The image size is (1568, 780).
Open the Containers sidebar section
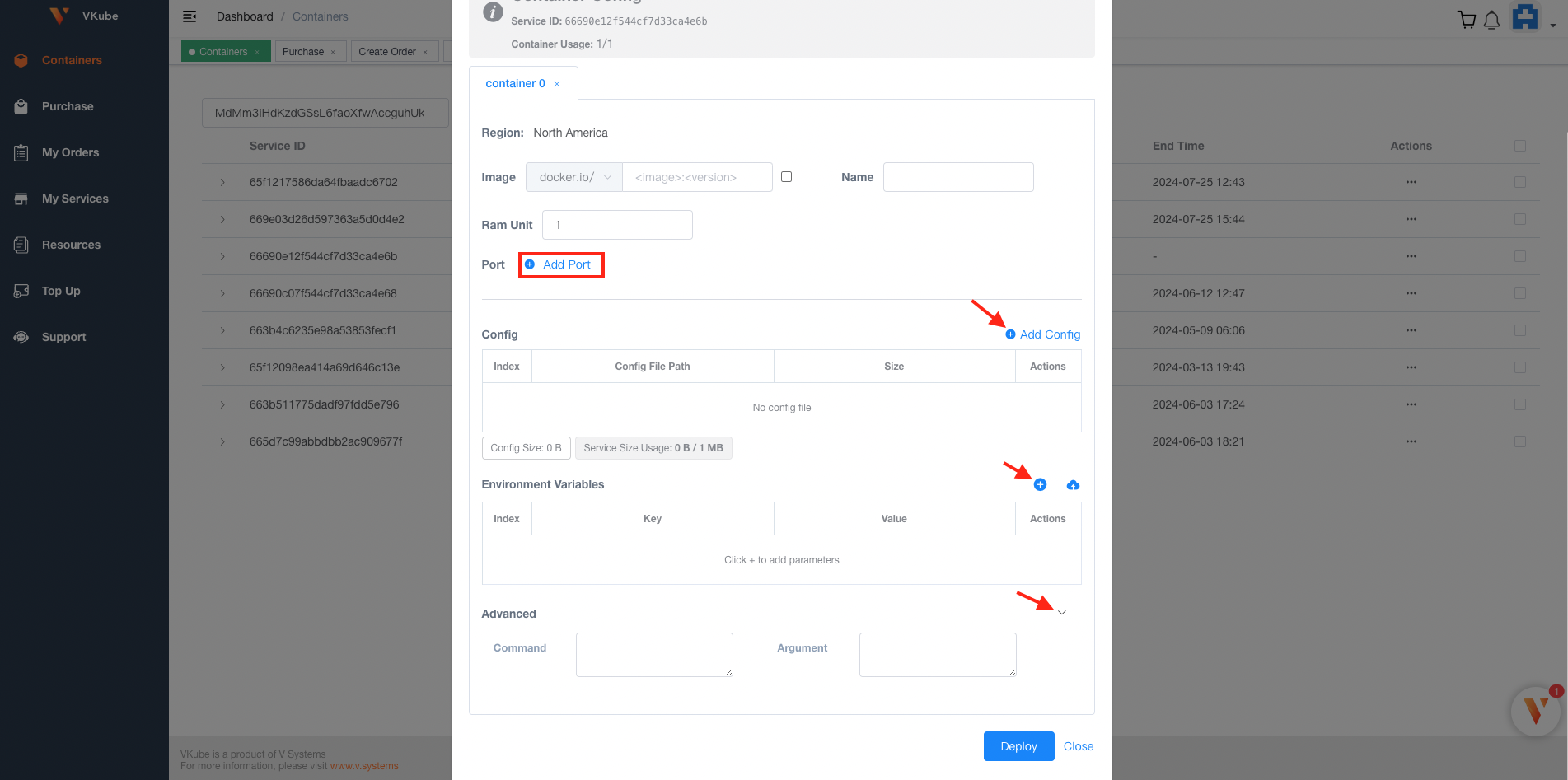coord(72,60)
